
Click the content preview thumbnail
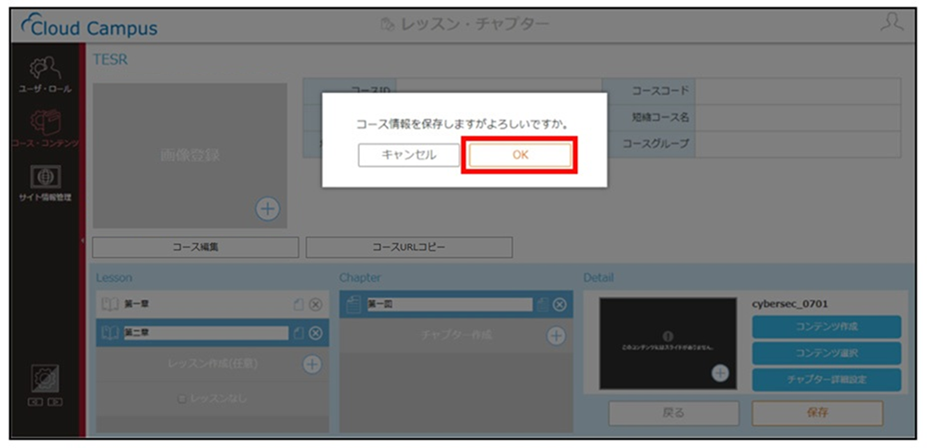pyautogui.click(x=668, y=343)
